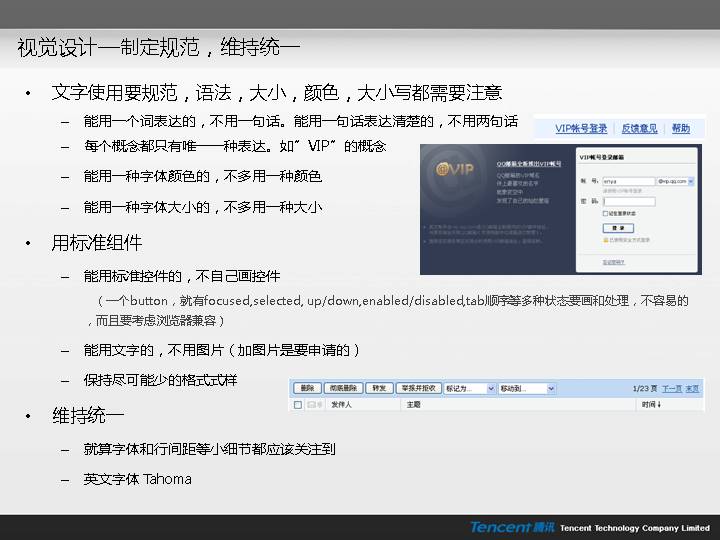
Task: Click the envelope icon in mail list header
Action: [312, 405]
